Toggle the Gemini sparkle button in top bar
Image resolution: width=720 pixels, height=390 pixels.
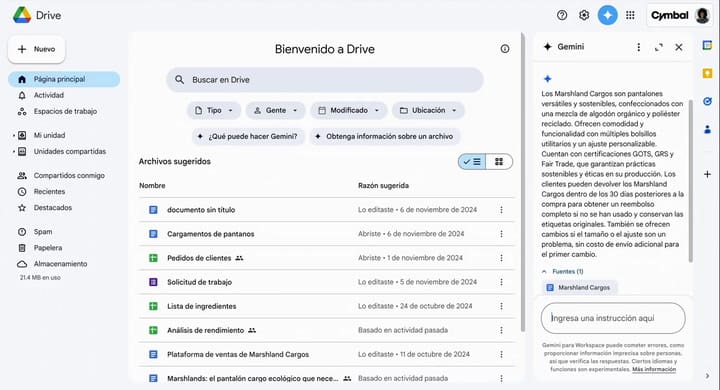click(607, 15)
